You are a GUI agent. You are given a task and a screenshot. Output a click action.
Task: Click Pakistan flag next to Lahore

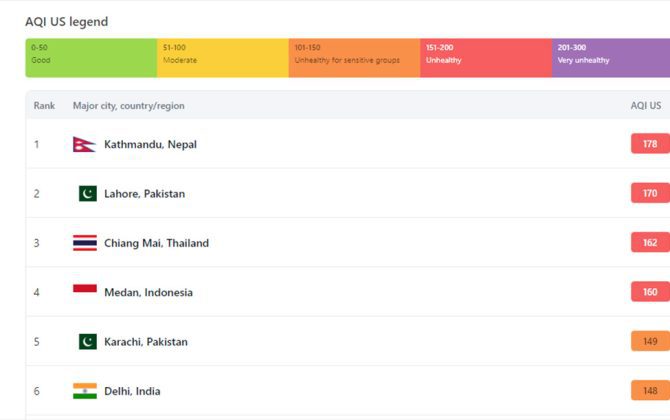tap(87, 193)
